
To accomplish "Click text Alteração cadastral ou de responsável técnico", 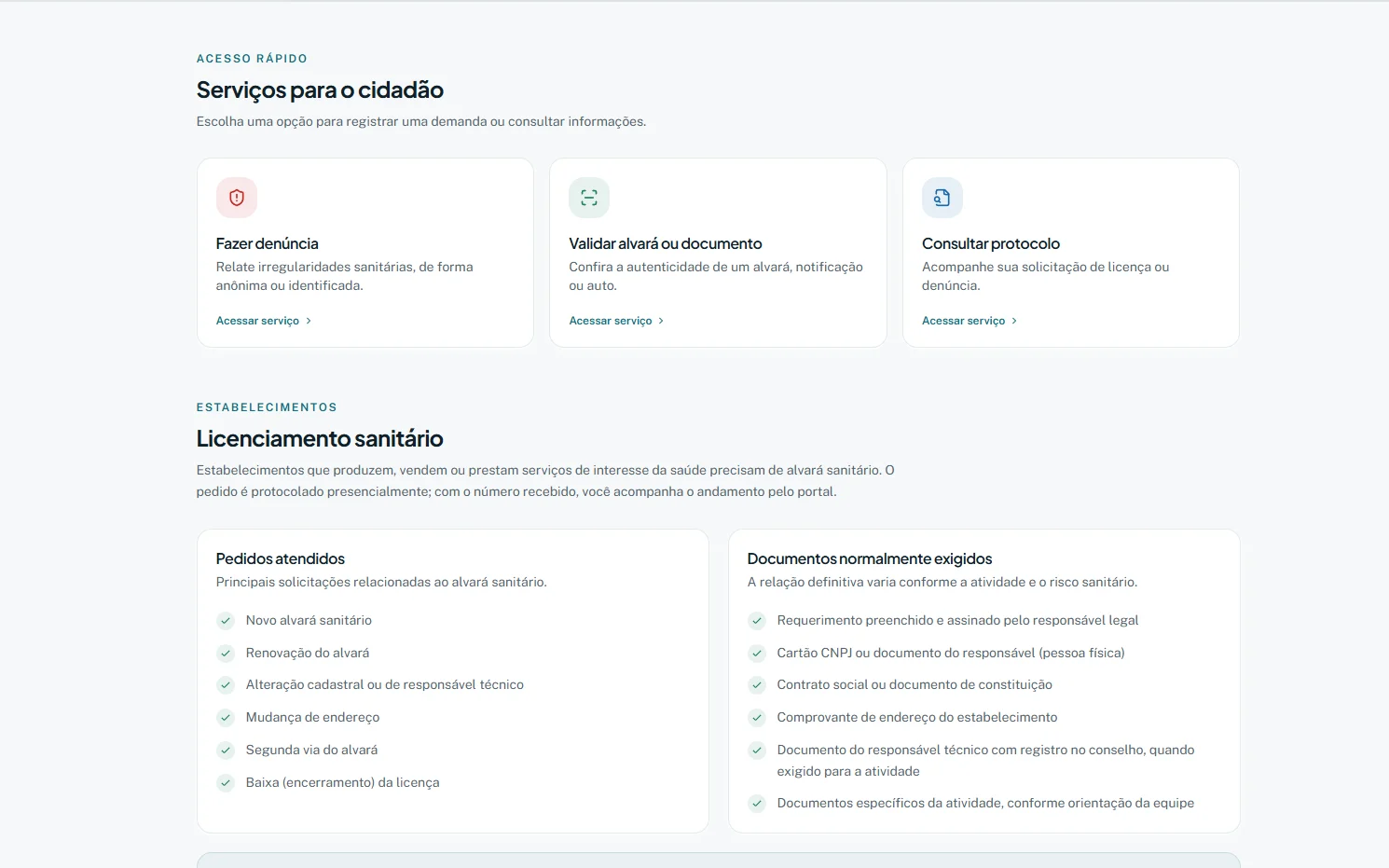I will click(385, 685).
